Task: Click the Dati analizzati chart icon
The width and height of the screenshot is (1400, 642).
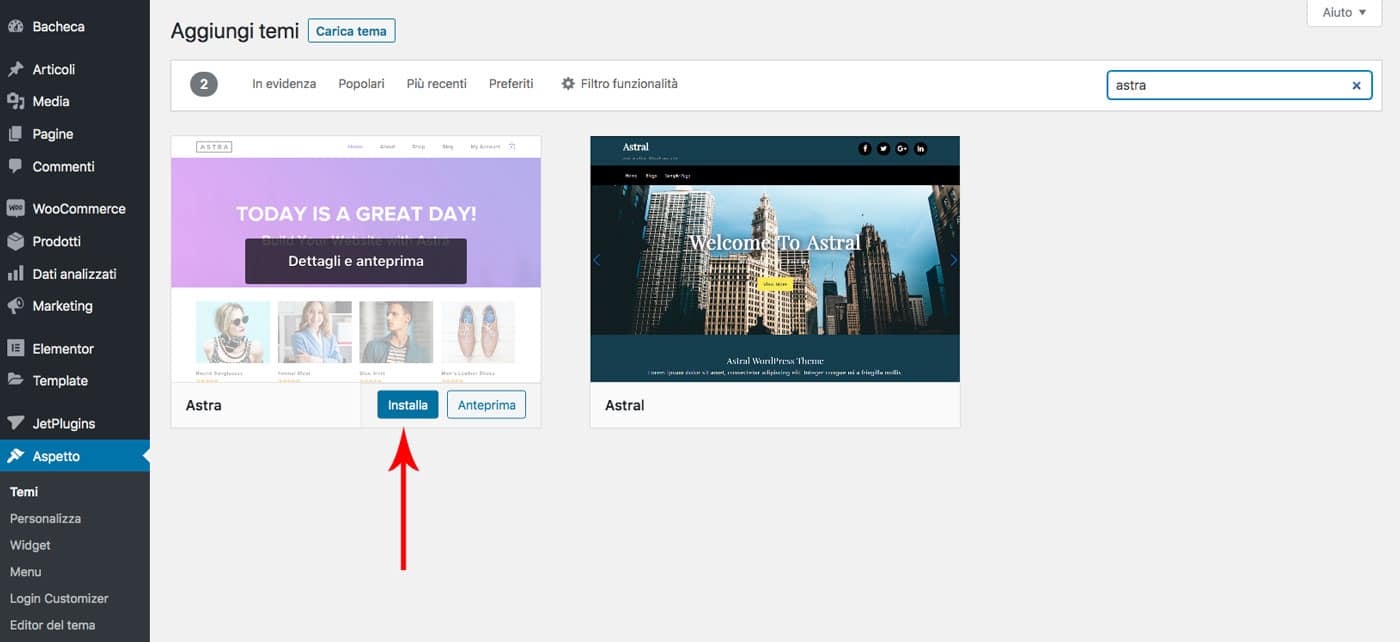Action: (15, 273)
